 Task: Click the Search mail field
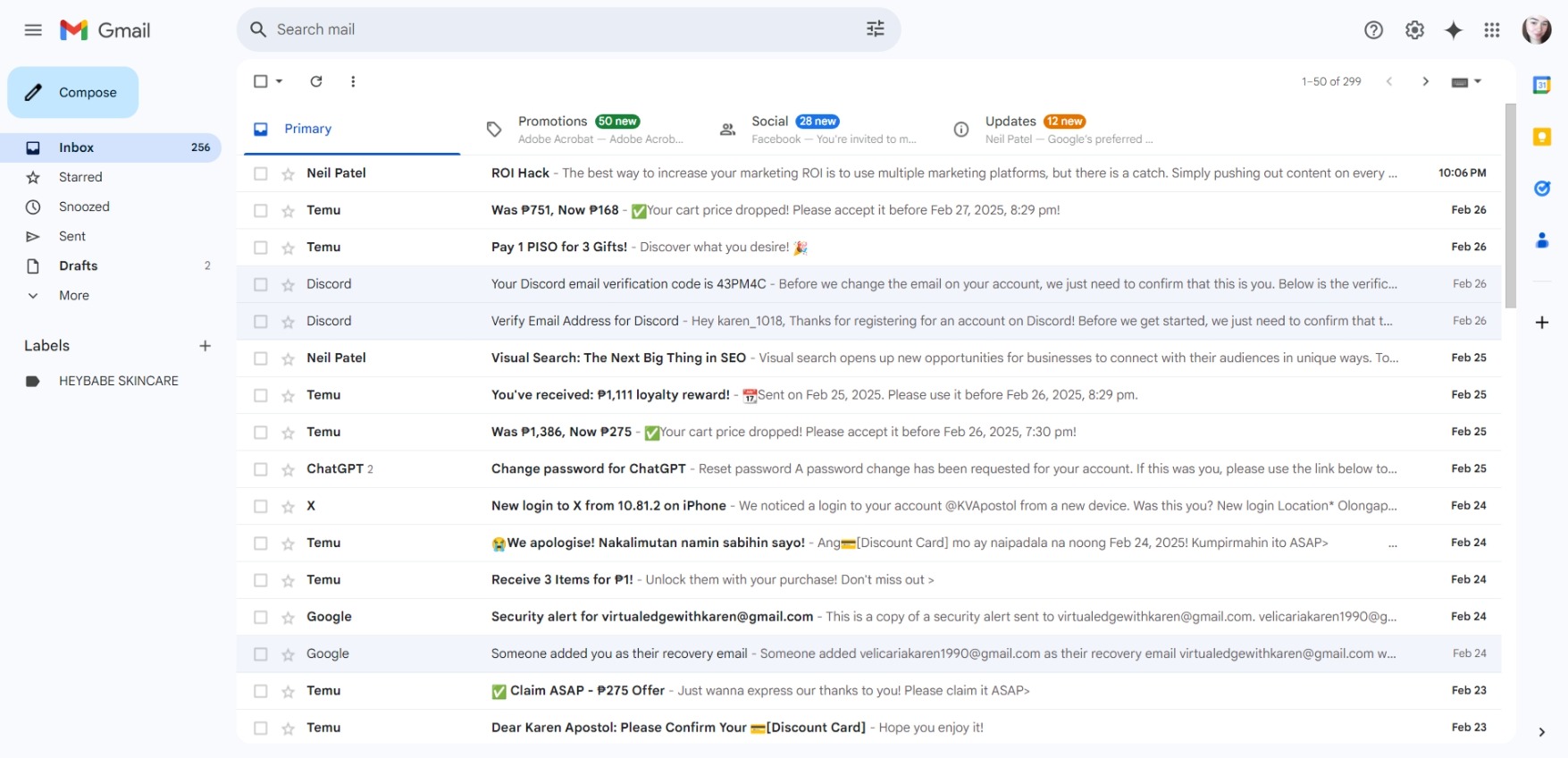568,29
